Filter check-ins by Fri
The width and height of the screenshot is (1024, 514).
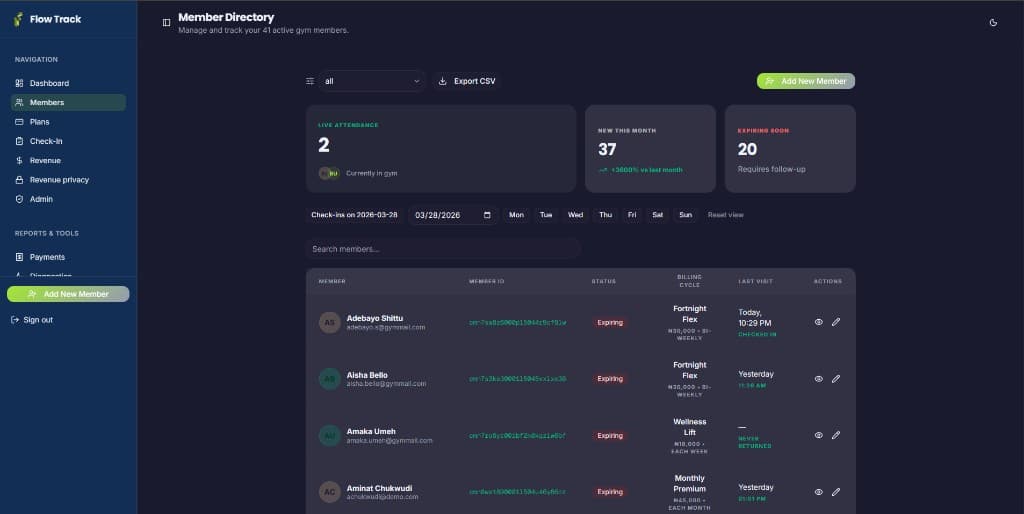coord(632,215)
